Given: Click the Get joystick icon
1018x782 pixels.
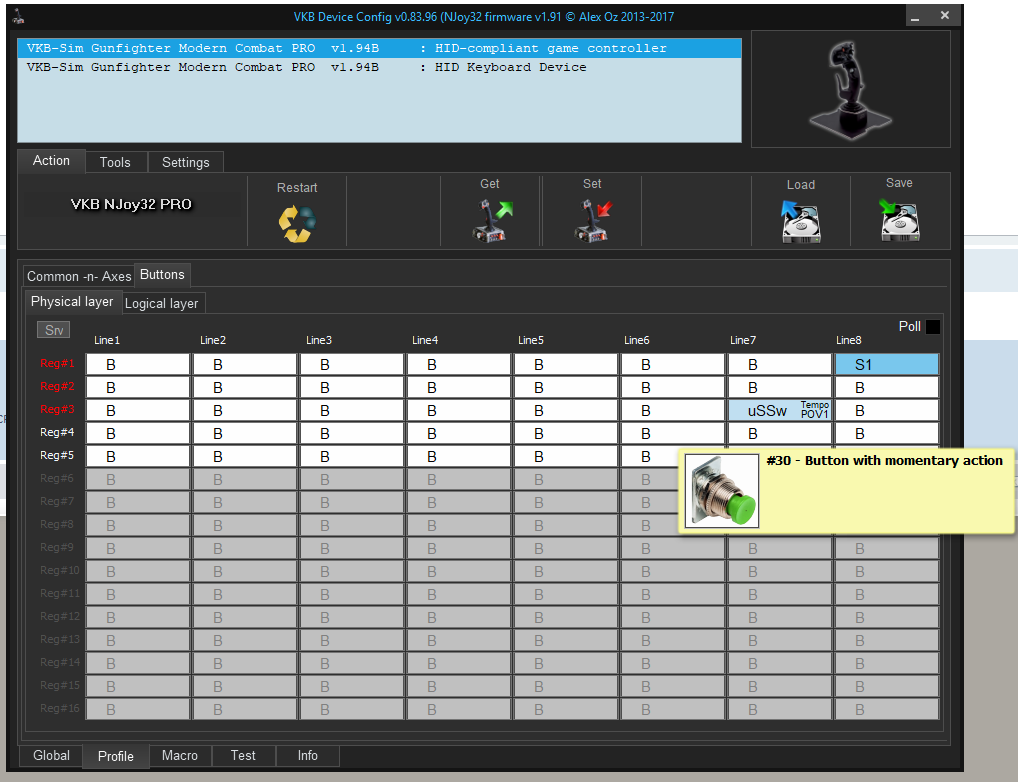Looking at the screenshot, I should coord(492,221).
